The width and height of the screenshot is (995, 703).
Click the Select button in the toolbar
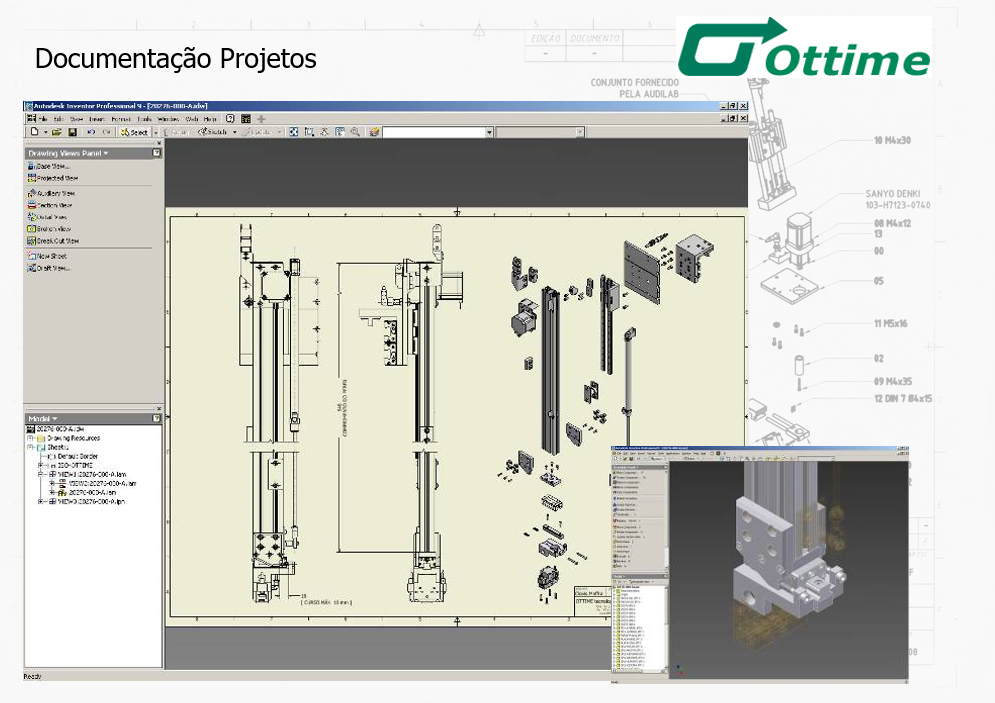(134, 132)
